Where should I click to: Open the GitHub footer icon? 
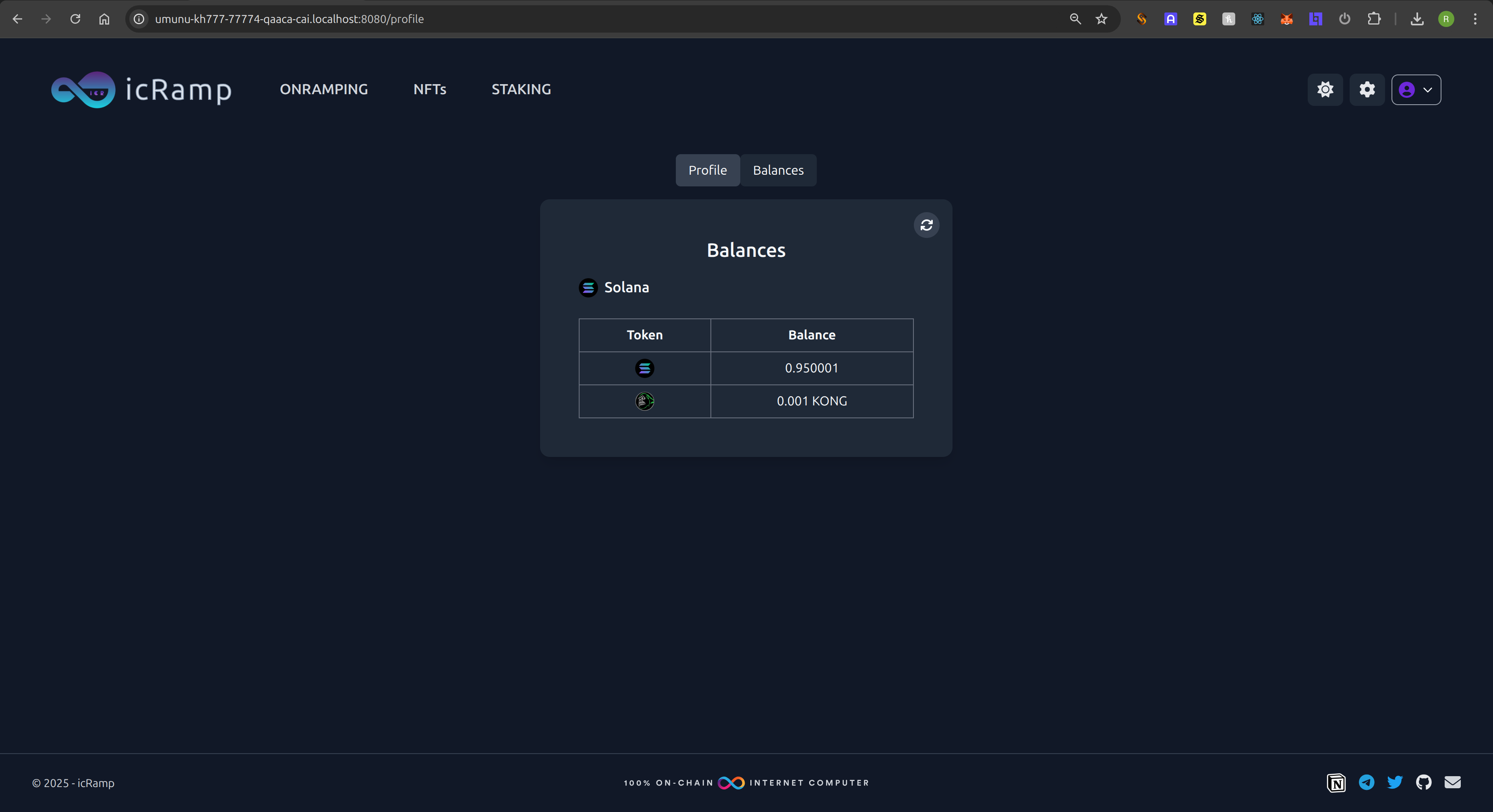tap(1423, 783)
